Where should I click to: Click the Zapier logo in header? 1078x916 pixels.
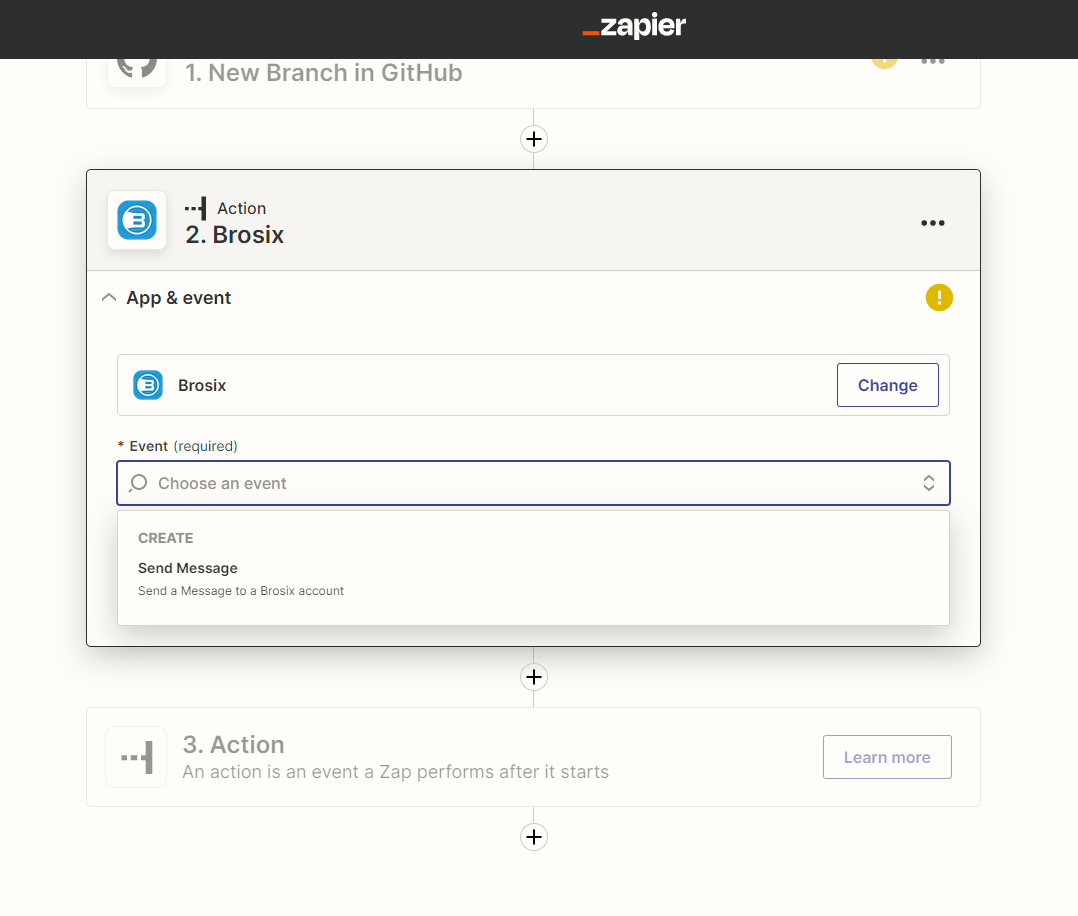click(633, 27)
